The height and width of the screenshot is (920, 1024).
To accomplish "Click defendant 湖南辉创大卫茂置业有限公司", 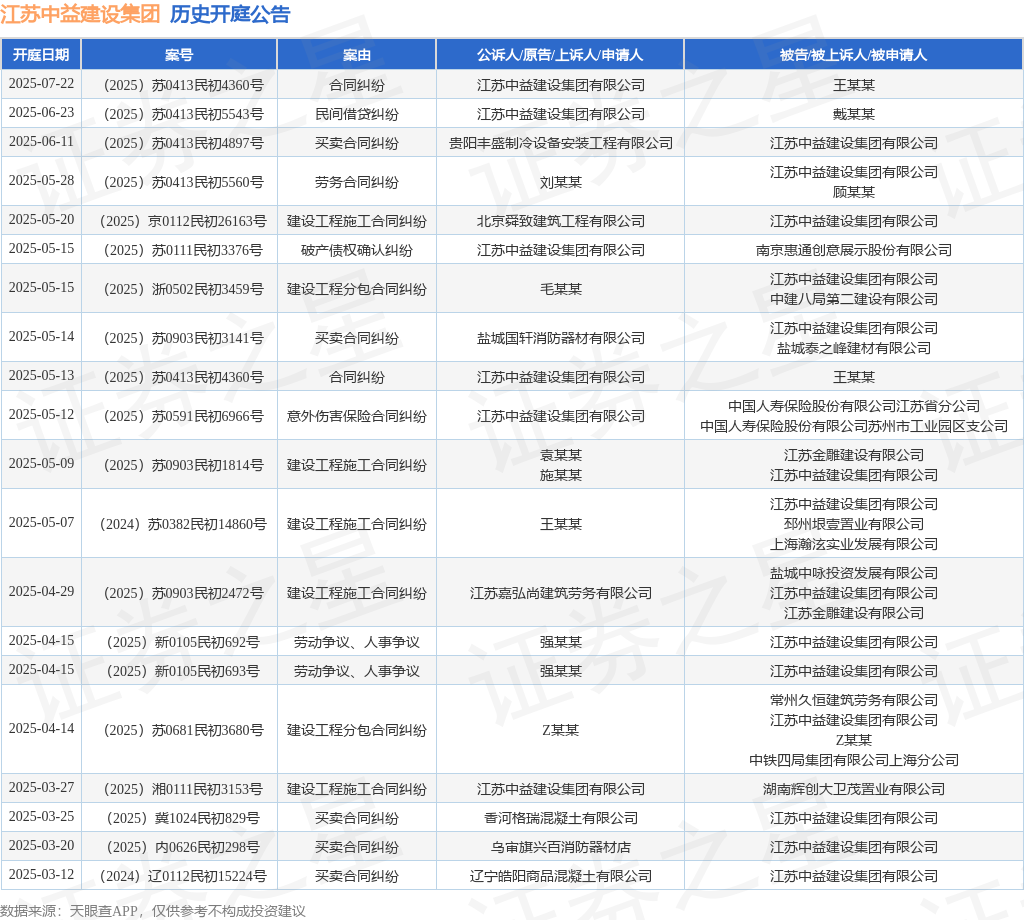I will pos(854,789).
